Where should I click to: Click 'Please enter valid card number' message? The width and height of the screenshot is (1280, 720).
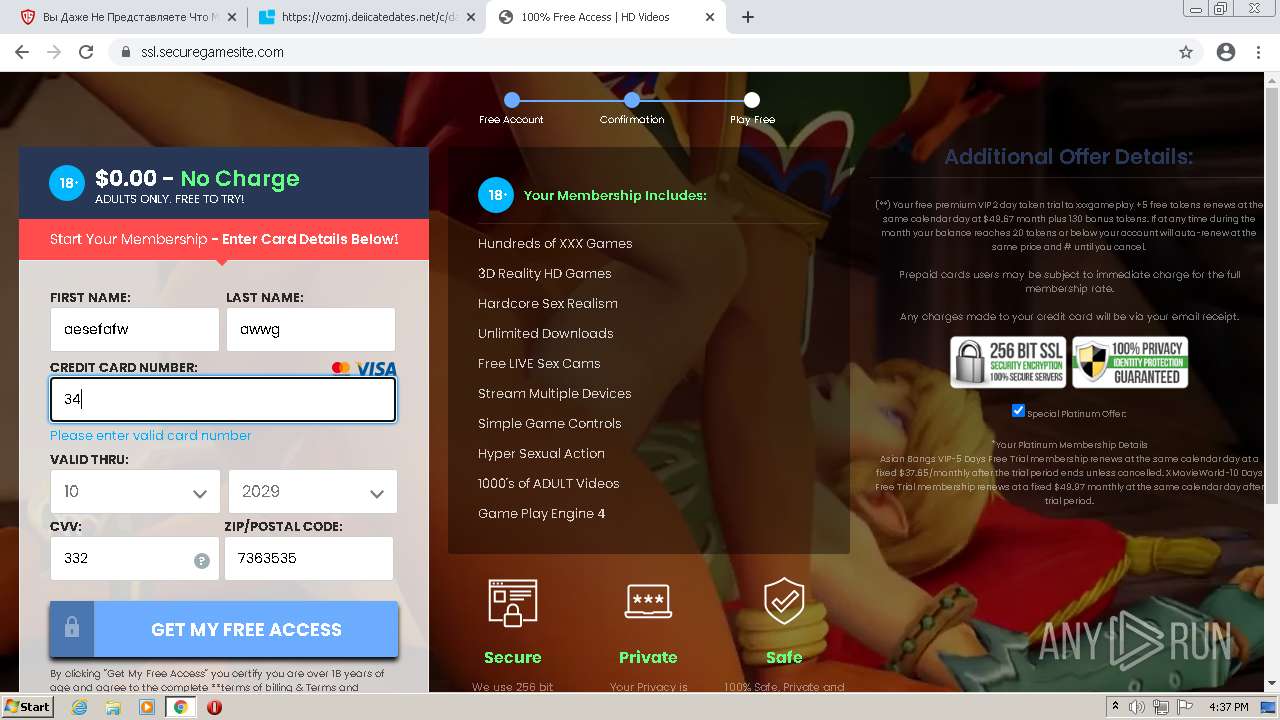tap(151, 435)
